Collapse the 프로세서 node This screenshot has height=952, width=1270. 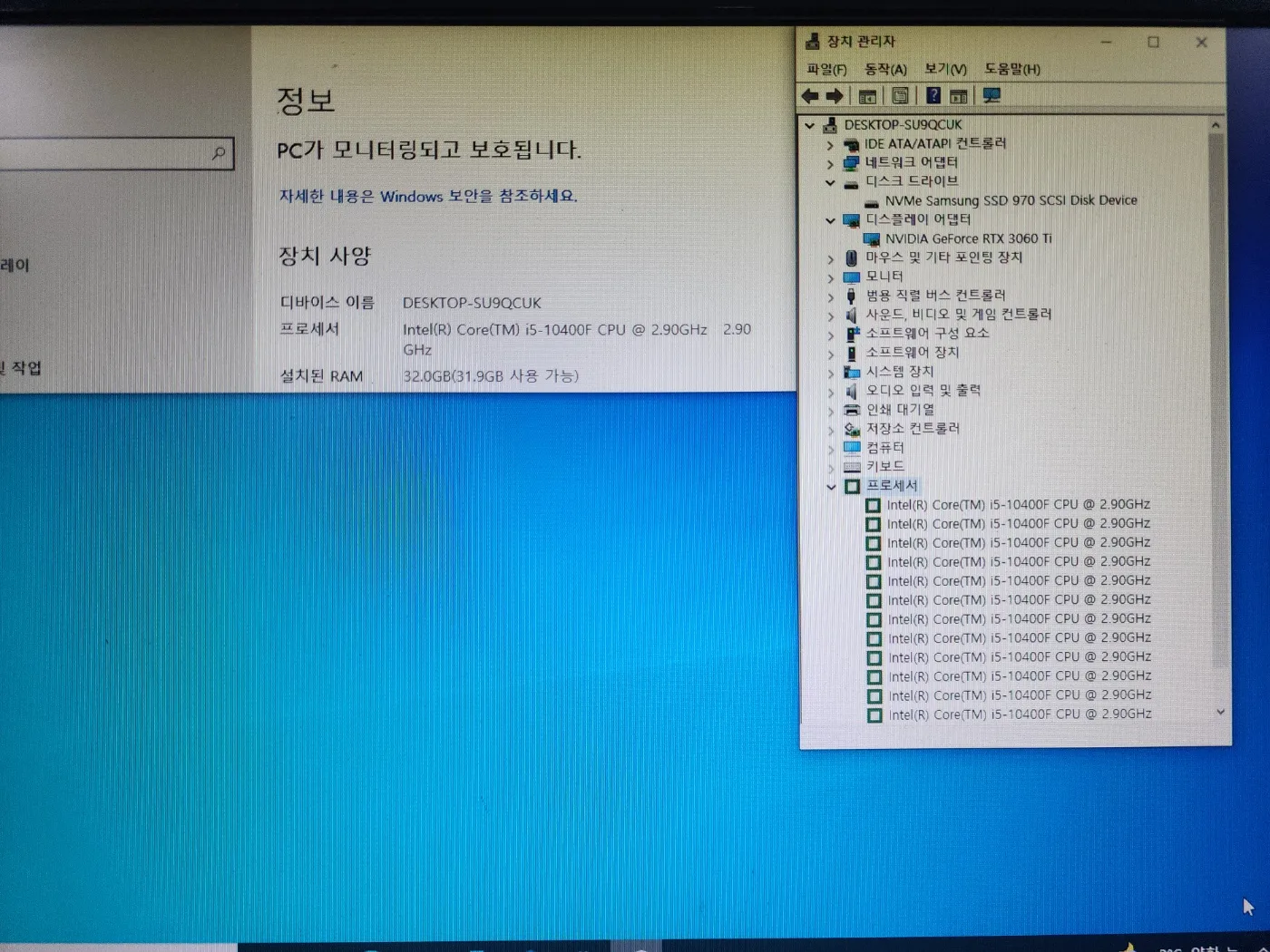(x=831, y=487)
